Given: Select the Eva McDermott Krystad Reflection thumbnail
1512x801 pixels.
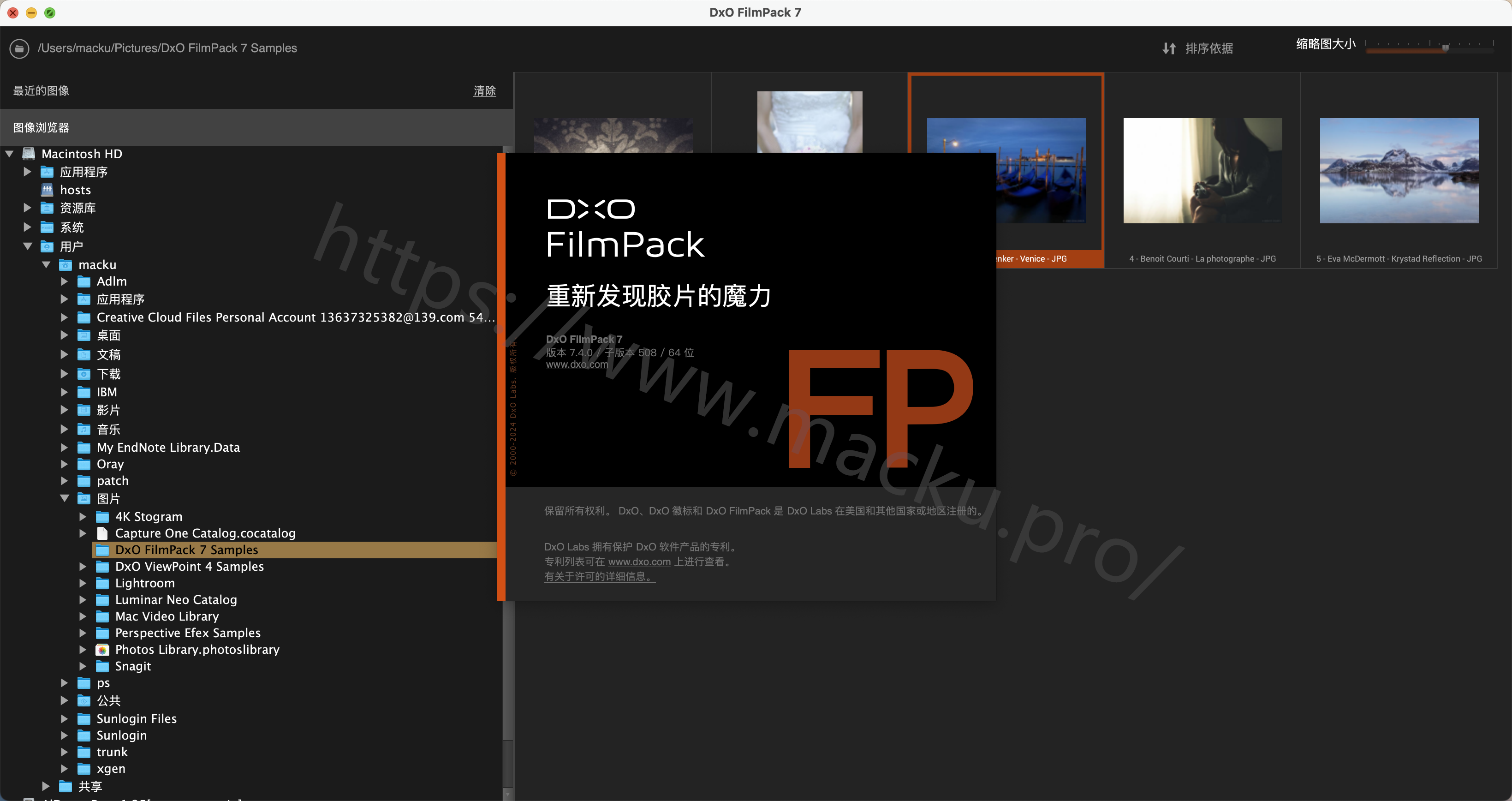Looking at the screenshot, I should 1399,170.
